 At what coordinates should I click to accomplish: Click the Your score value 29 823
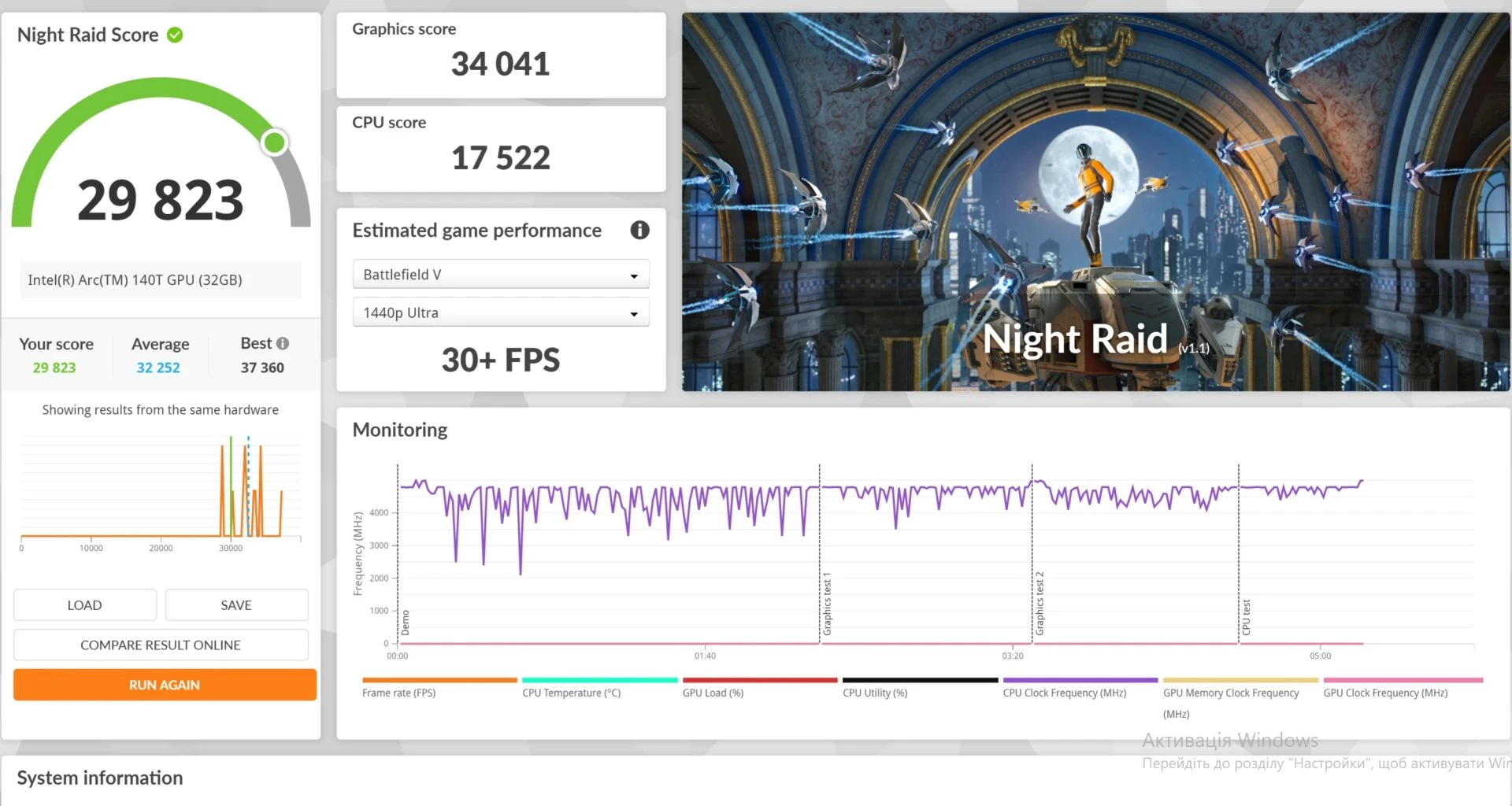(x=54, y=368)
